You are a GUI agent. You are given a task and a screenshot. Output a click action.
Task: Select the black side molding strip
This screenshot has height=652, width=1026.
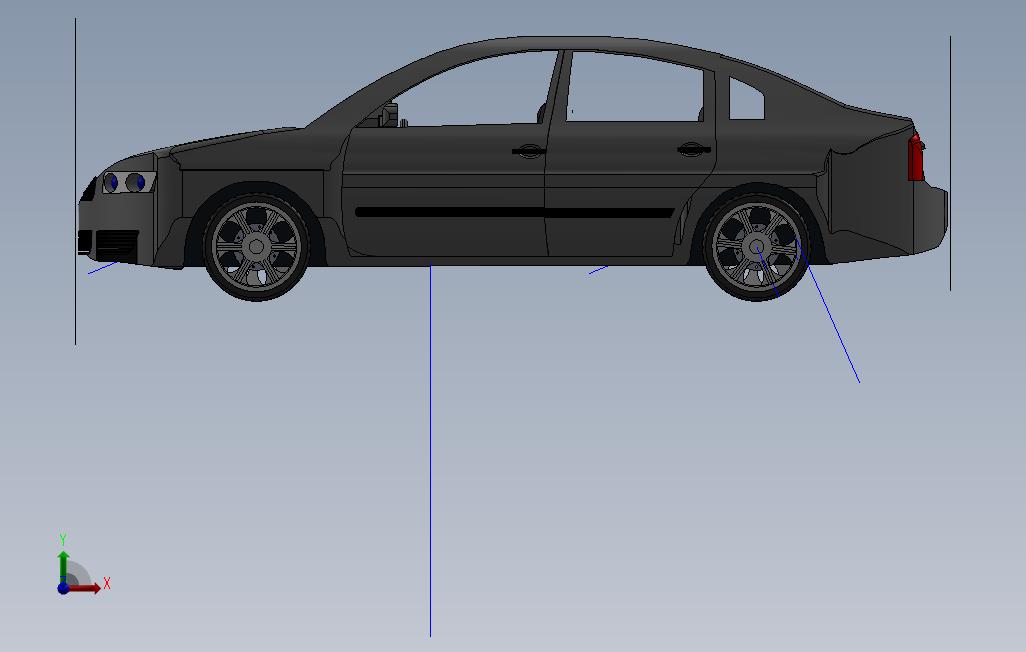pyautogui.click(x=514, y=213)
